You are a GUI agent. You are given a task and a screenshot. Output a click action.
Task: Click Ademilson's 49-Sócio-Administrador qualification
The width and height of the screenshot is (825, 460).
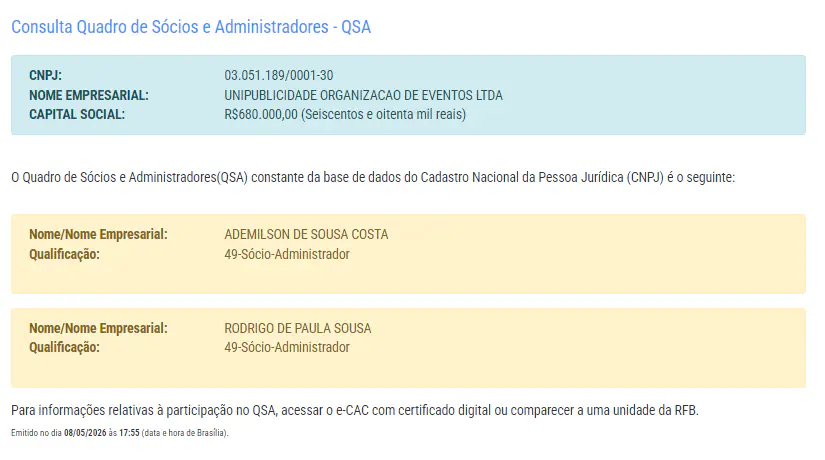pyautogui.click(x=287, y=254)
